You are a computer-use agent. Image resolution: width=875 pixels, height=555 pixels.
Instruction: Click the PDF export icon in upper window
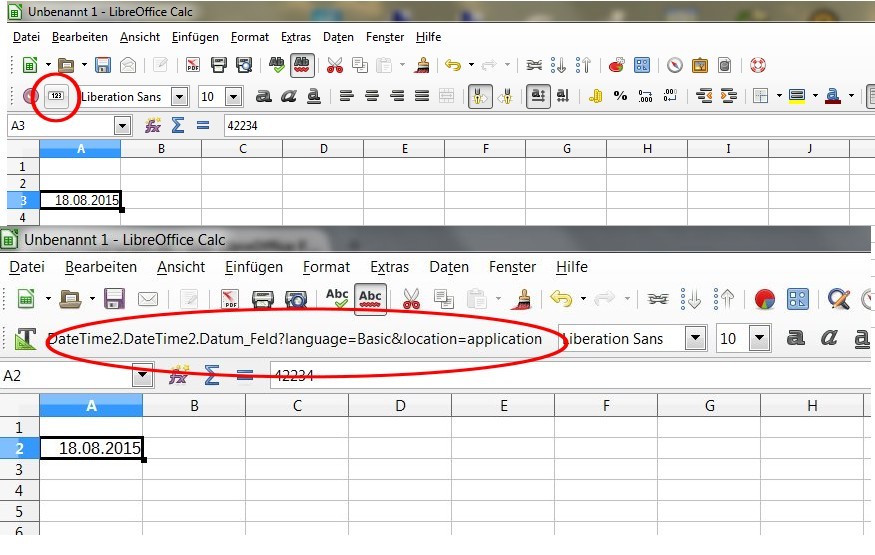coord(193,65)
